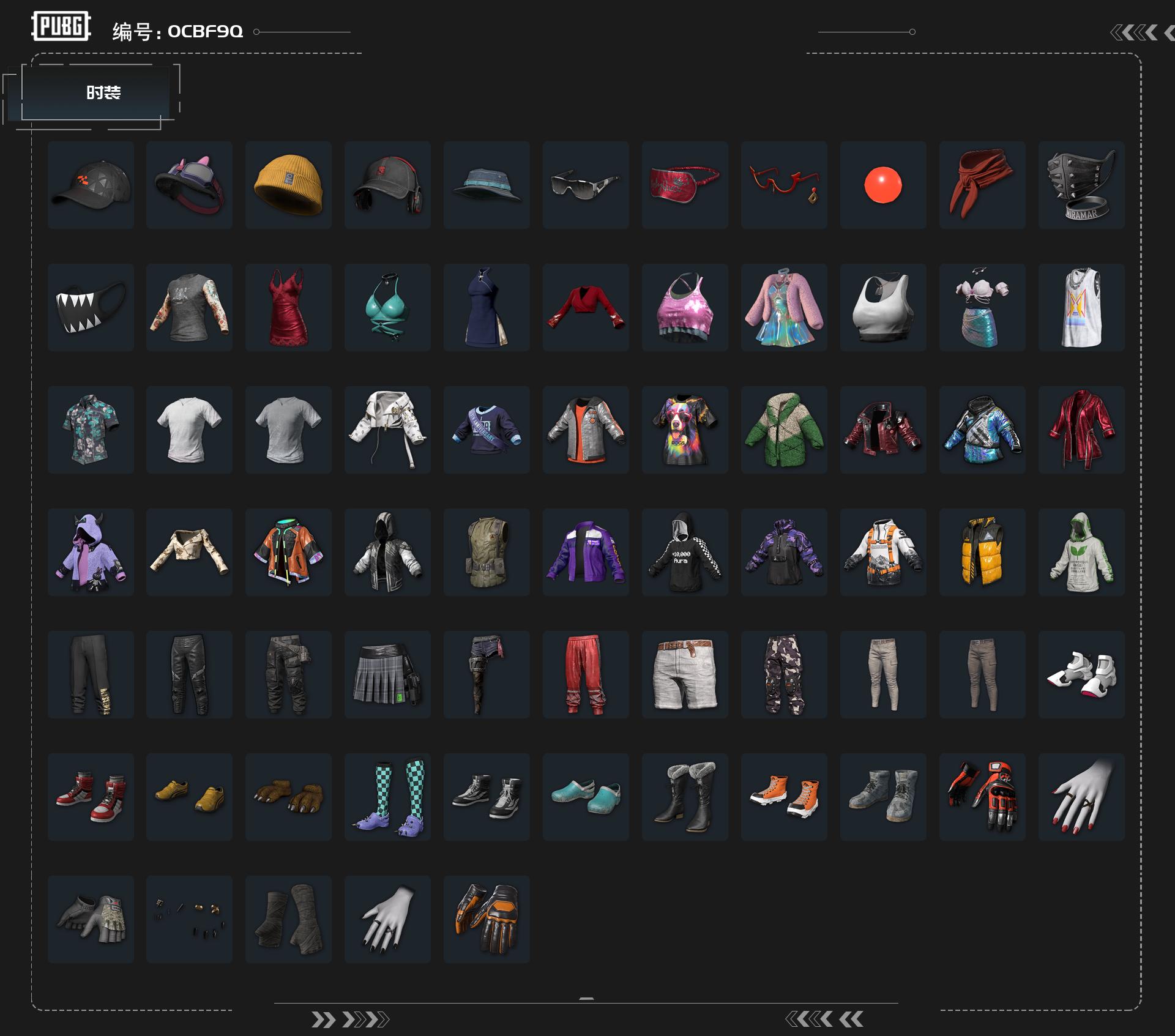
Task: Select the navy qipao dress
Action: pyautogui.click(x=487, y=307)
